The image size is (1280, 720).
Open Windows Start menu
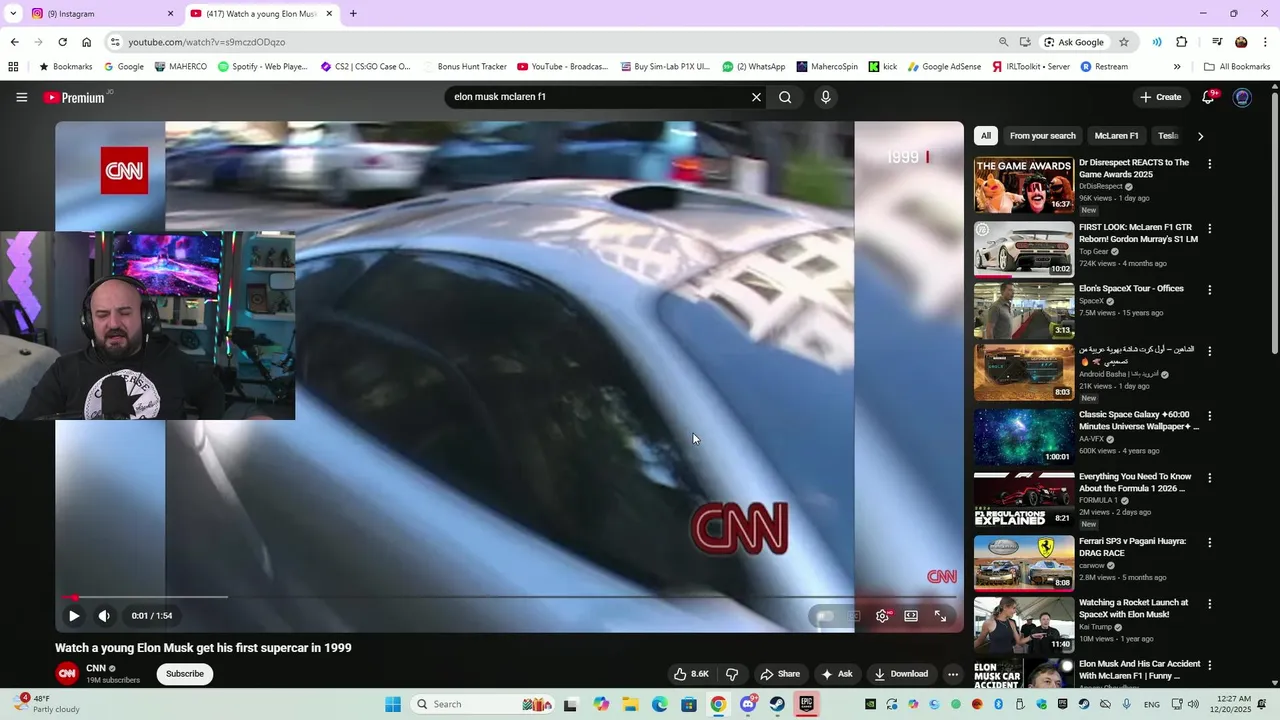coord(393,704)
